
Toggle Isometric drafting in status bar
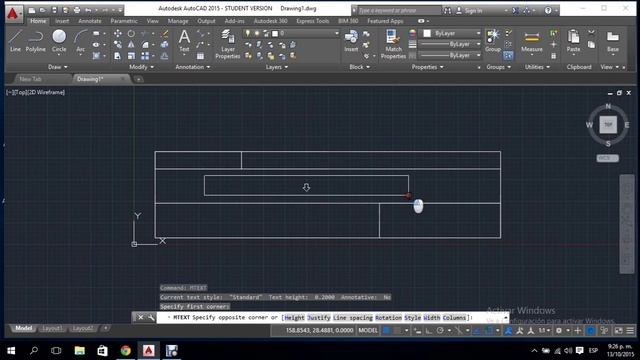(x=459, y=331)
